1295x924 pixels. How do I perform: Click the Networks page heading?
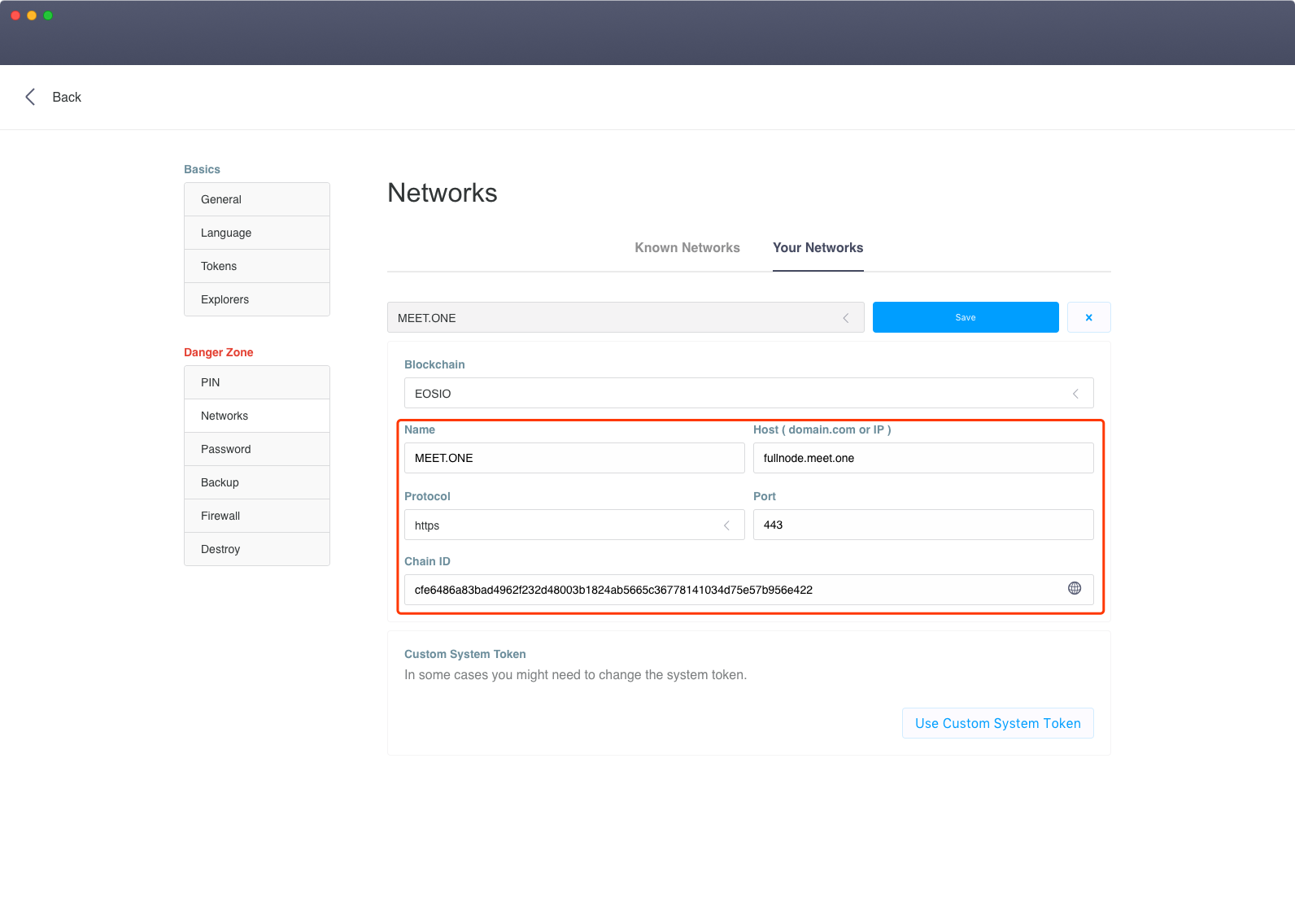click(443, 193)
